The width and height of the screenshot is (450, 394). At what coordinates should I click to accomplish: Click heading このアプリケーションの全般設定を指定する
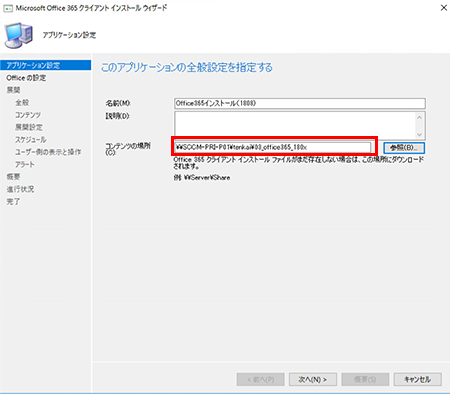tap(187, 67)
